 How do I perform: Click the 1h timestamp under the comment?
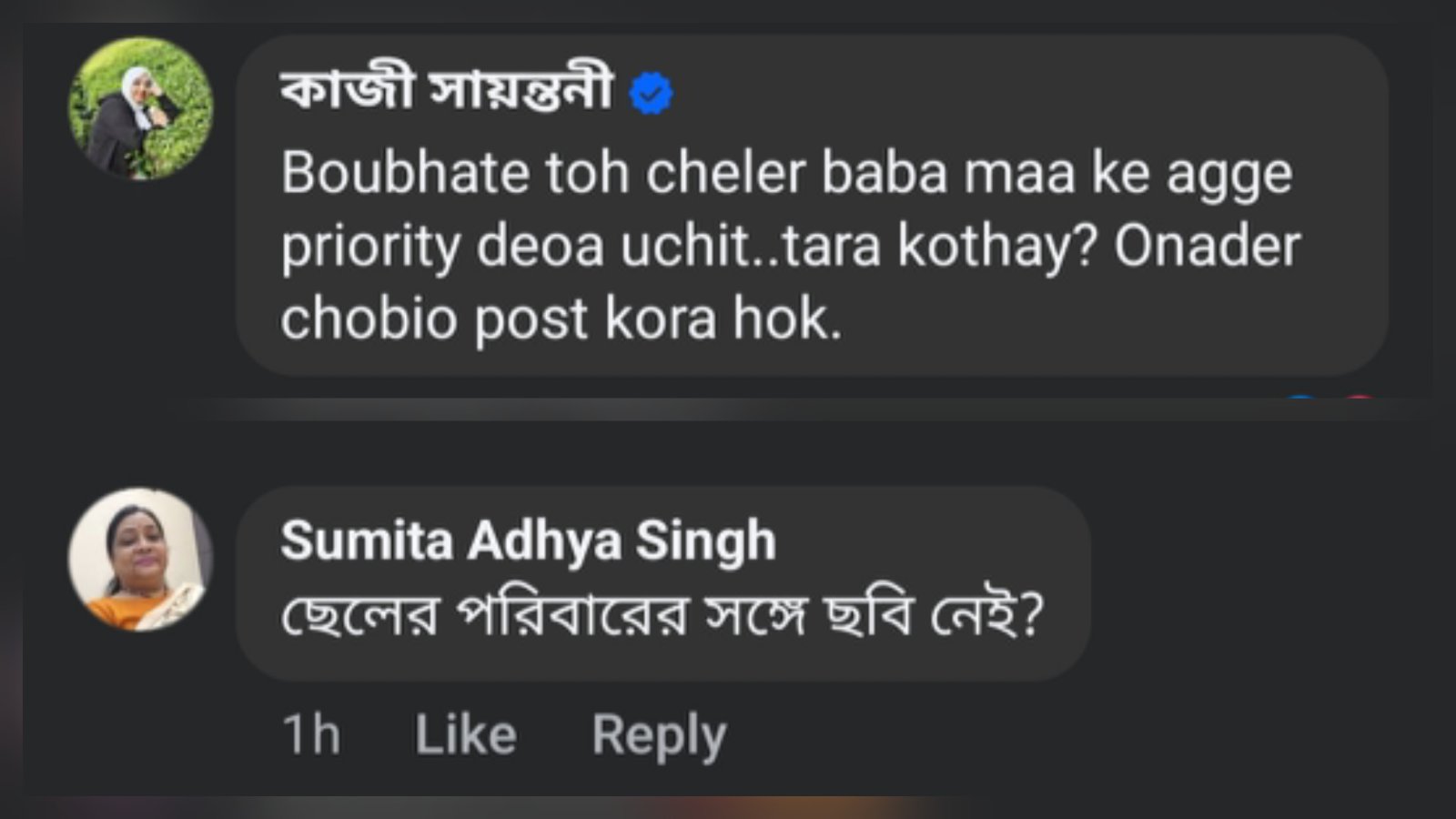point(311,734)
